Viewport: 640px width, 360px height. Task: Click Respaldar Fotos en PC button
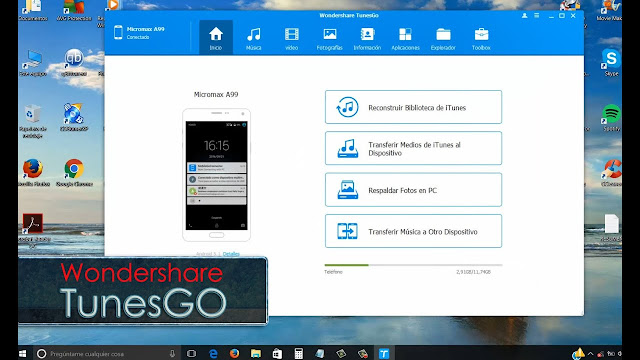(x=413, y=190)
